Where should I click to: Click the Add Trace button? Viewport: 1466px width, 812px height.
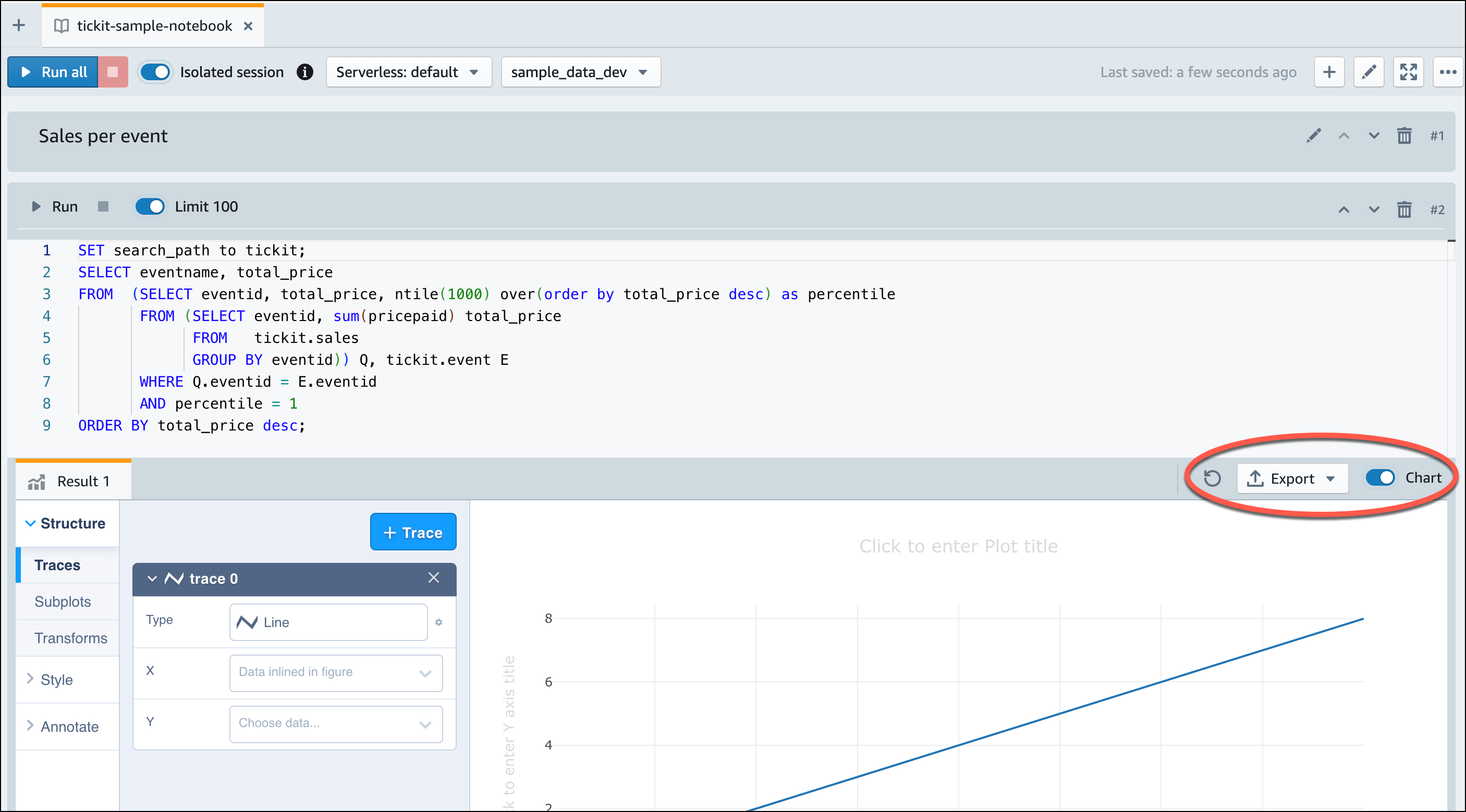(412, 532)
